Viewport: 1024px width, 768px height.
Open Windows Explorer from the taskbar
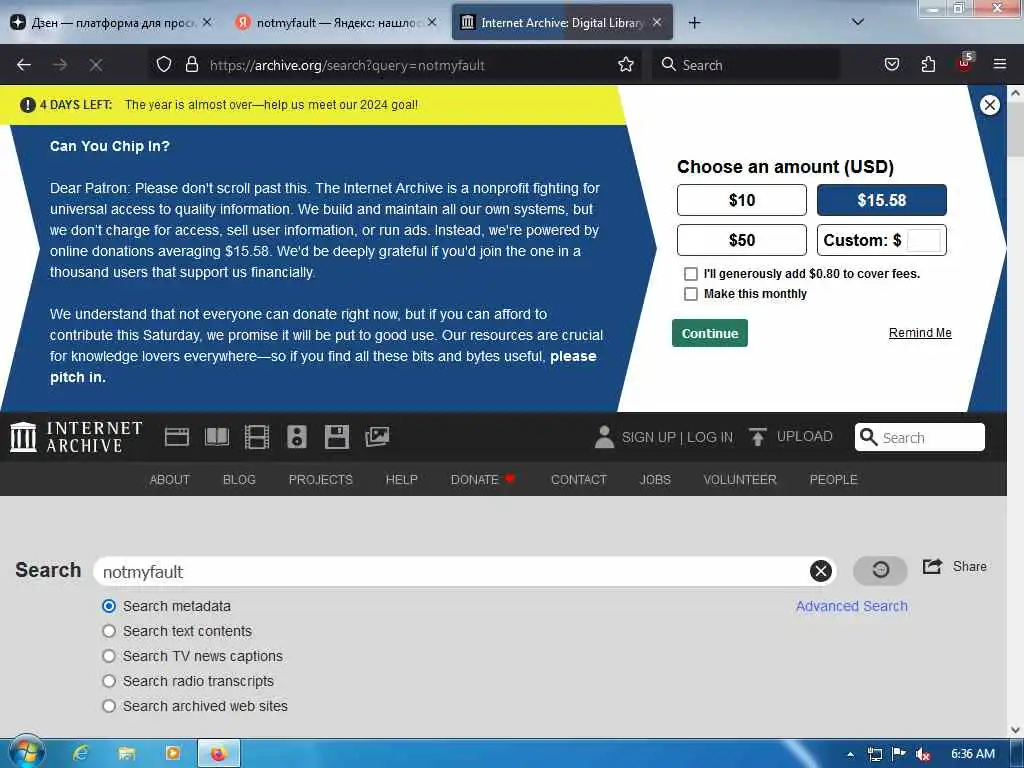tap(126, 754)
